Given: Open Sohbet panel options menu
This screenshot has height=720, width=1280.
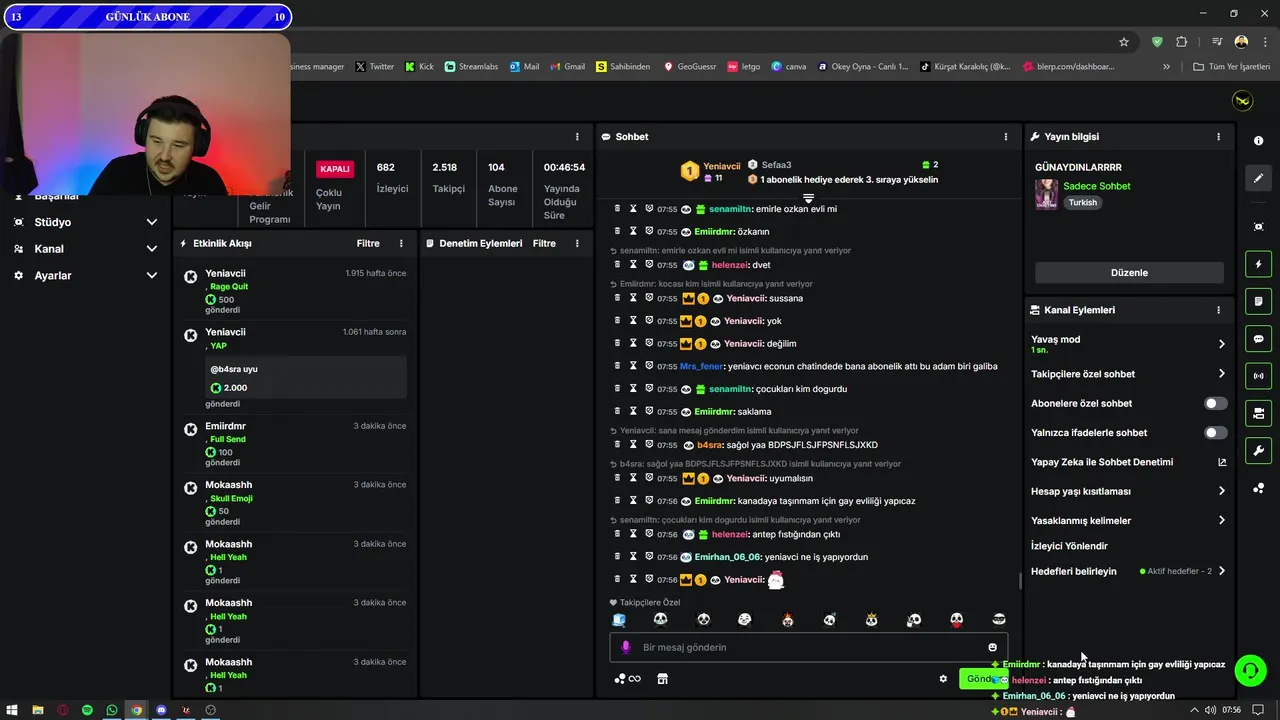Looking at the screenshot, I should (x=1006, y=137).
